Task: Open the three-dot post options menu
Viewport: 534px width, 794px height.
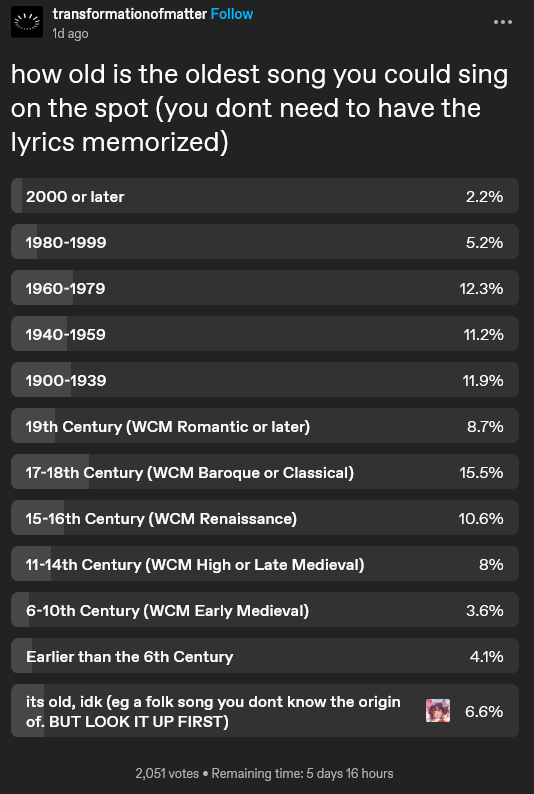Action: click(503, 22)
